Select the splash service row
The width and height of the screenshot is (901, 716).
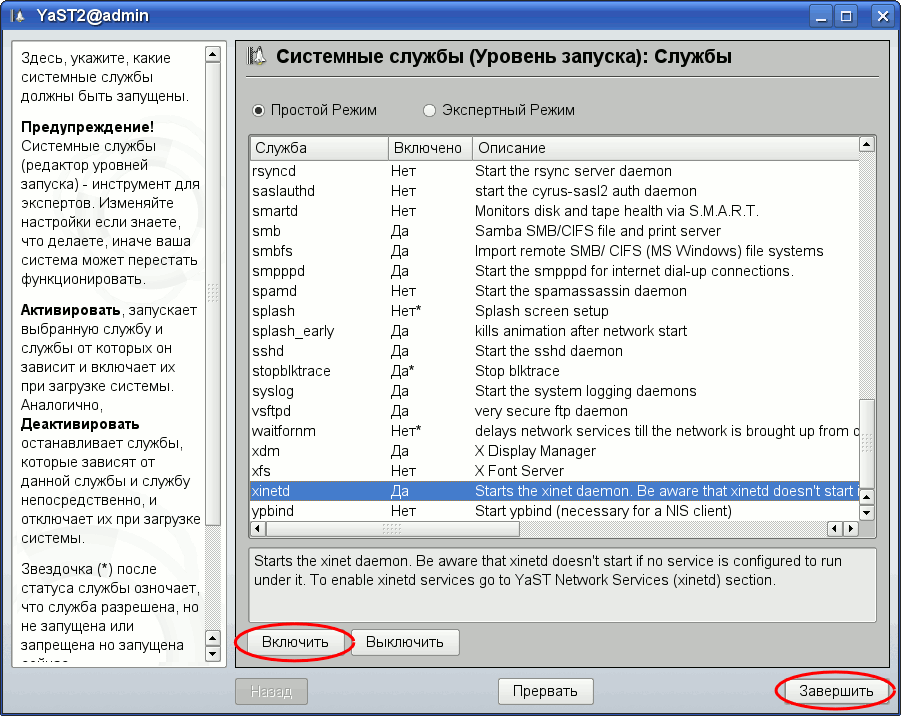(555, 311)
